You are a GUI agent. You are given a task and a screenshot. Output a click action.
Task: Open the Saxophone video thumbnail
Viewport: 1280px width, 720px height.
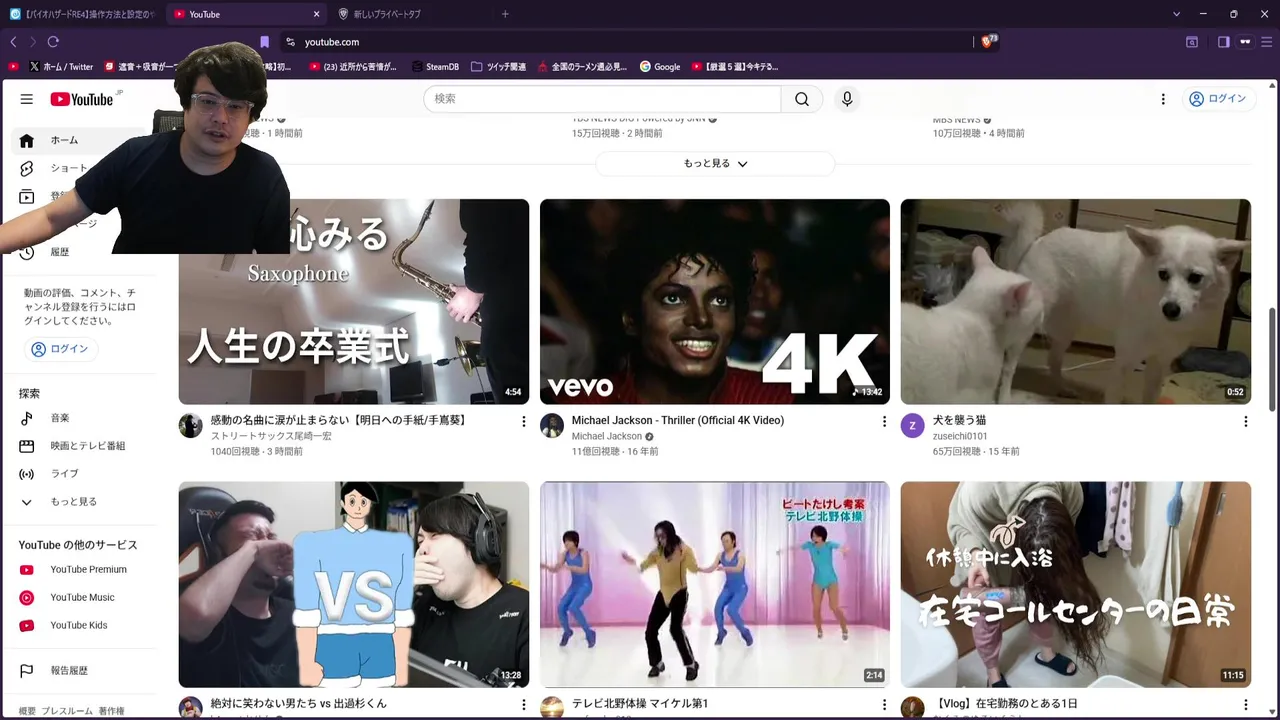tap(354, 302)
